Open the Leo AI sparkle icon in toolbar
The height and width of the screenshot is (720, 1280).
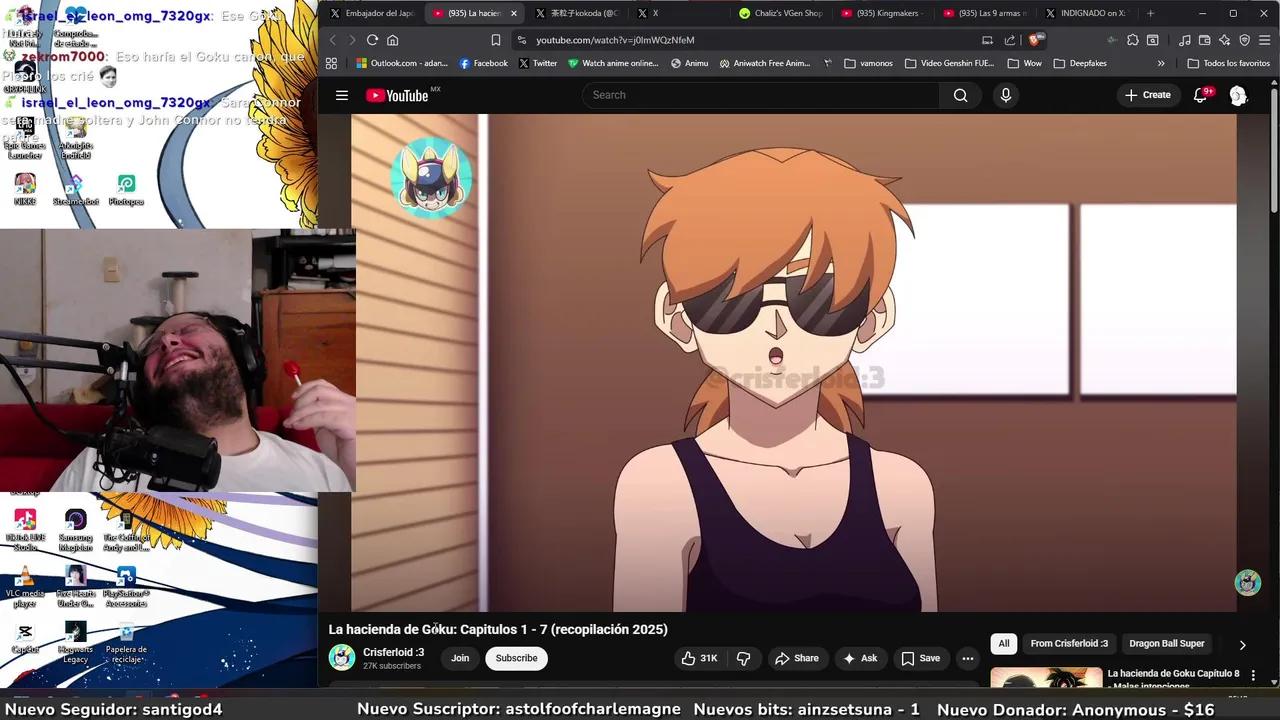point(1225,40)
